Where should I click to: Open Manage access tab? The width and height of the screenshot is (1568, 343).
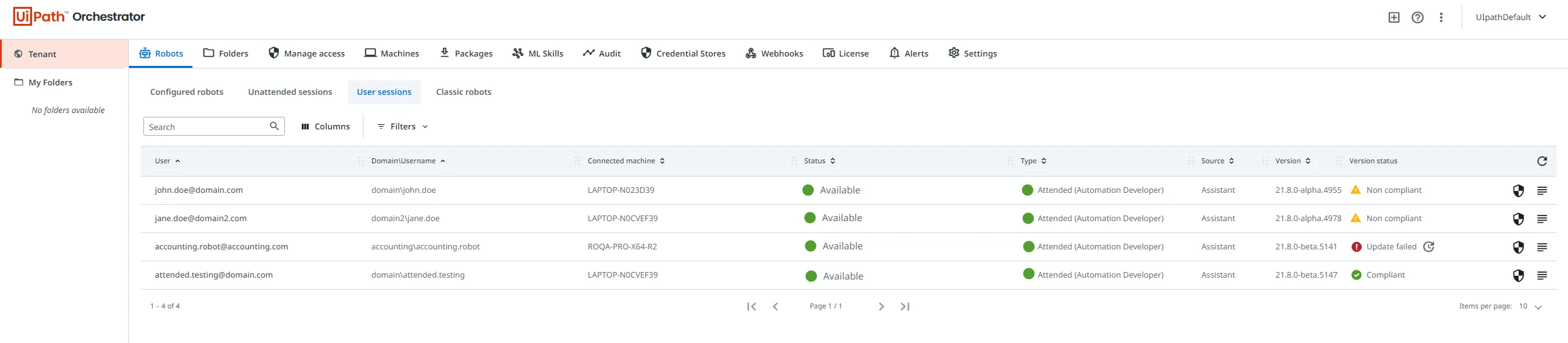tap(306, 53)
